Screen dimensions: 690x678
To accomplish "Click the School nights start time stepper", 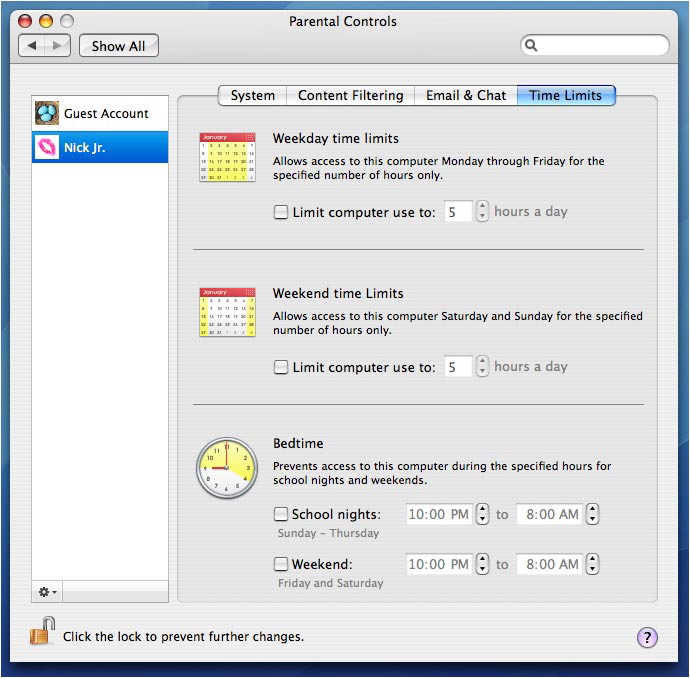I will click(483, 514).
